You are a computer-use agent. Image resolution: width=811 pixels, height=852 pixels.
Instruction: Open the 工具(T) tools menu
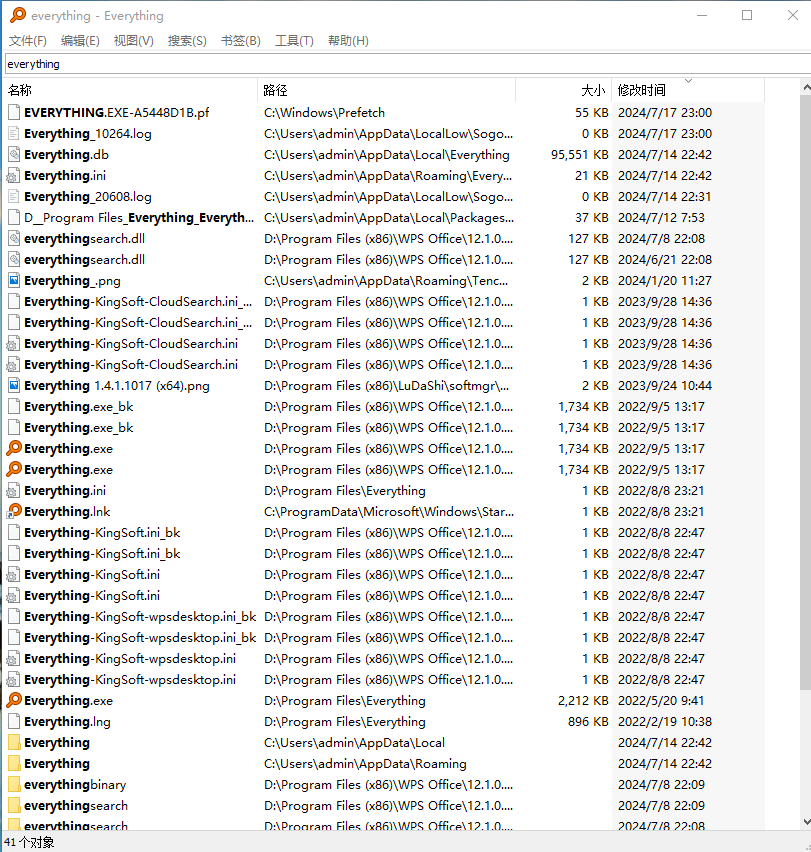click(x=294, y=41)
